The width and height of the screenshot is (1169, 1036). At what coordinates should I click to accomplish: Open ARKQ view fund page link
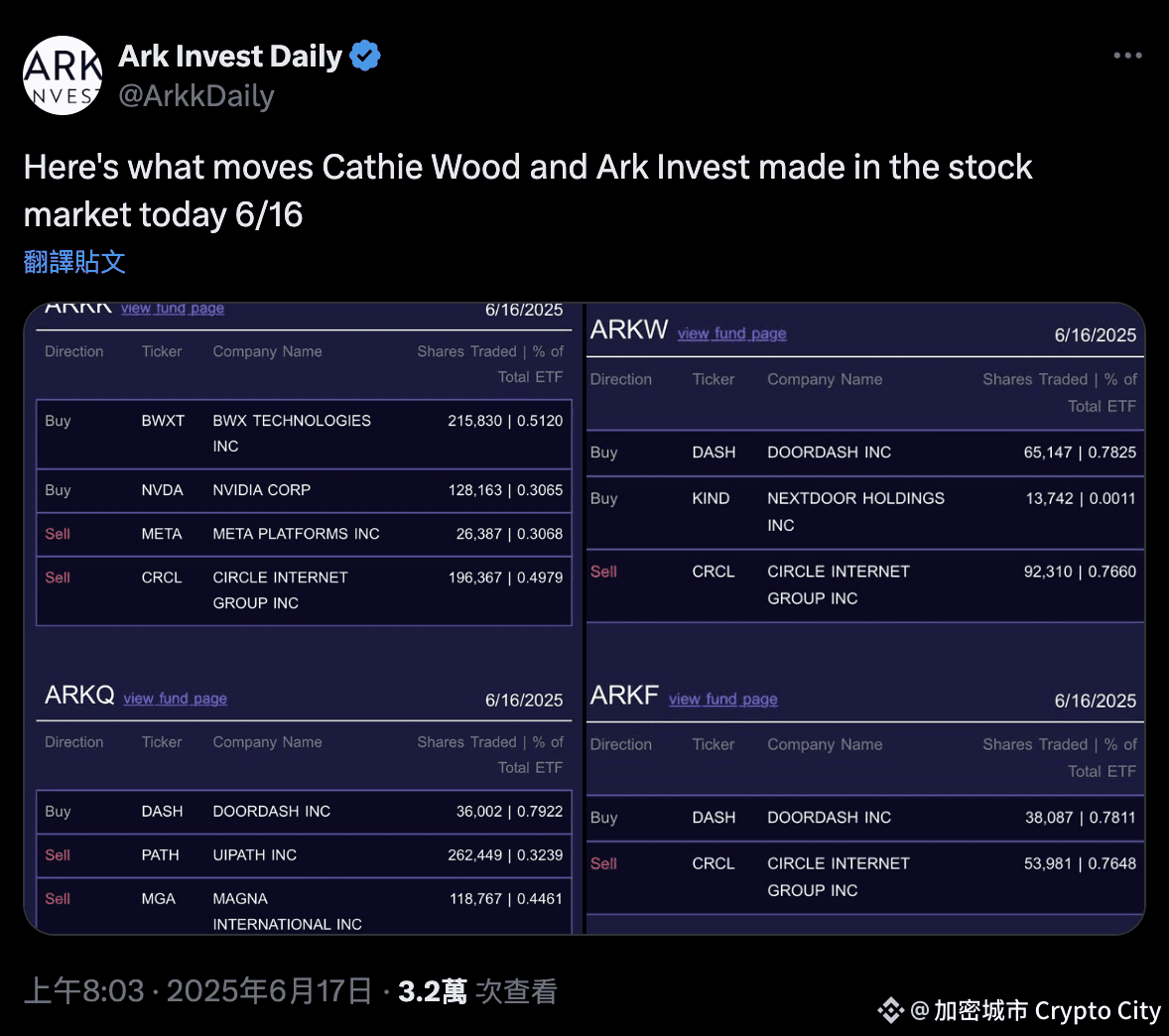(176, 699)
